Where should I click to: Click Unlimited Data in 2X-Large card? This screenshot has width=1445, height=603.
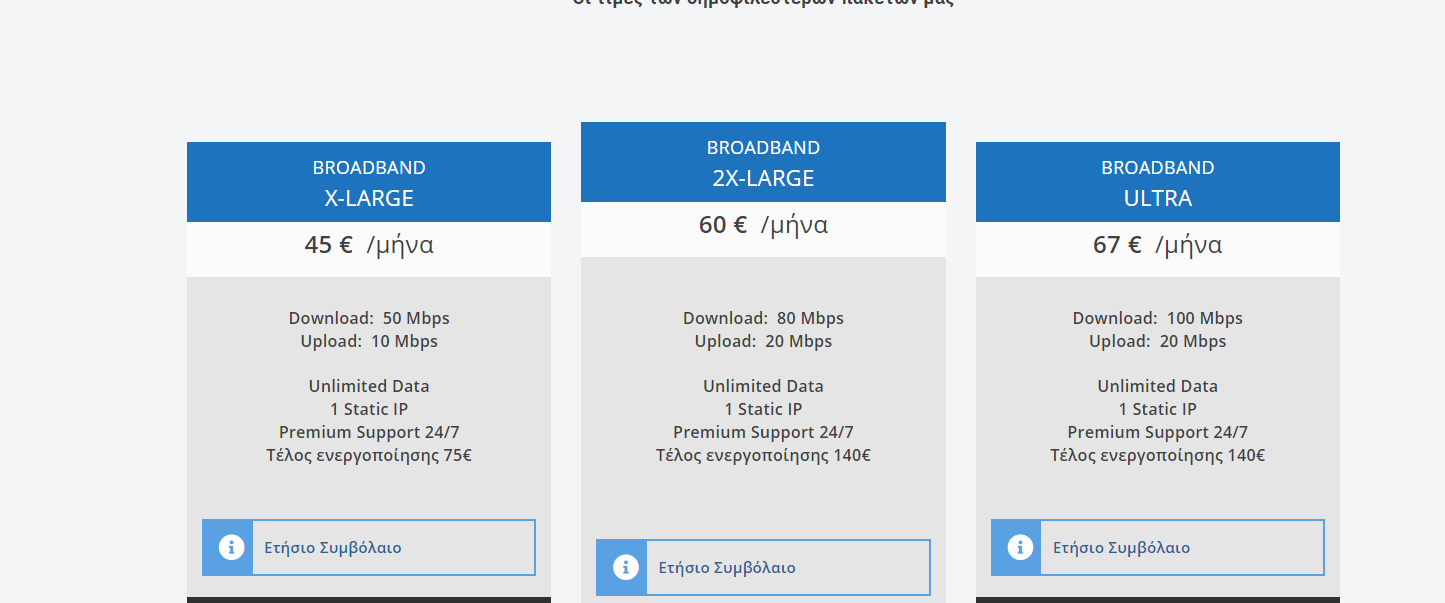(763, 386)
